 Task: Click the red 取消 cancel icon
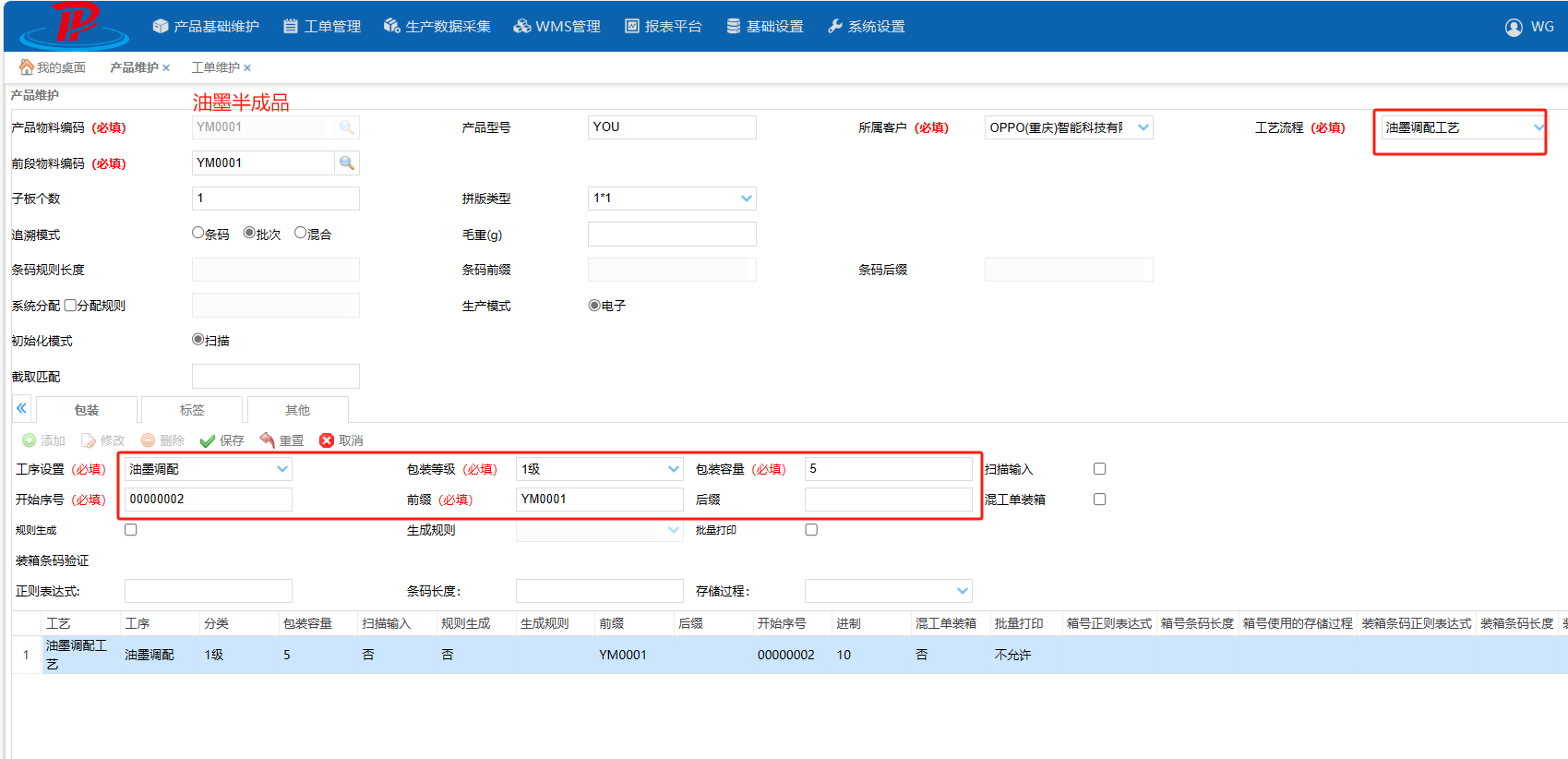(x=327, y=440)
